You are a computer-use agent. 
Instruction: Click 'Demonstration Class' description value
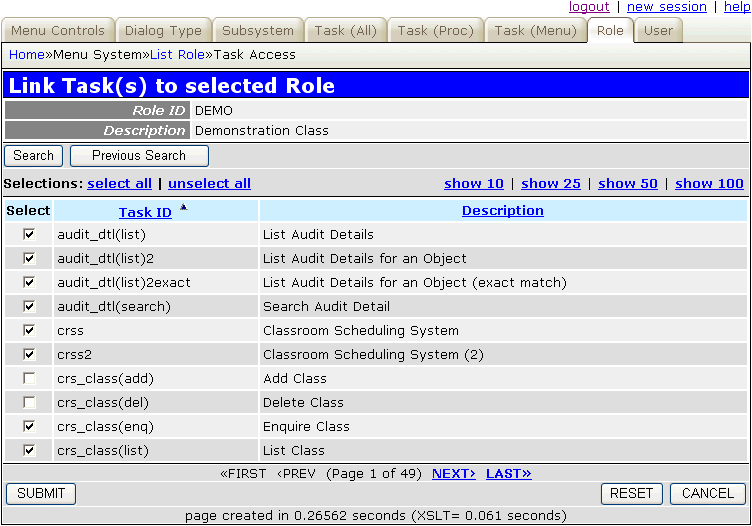[x=262, y=130]
